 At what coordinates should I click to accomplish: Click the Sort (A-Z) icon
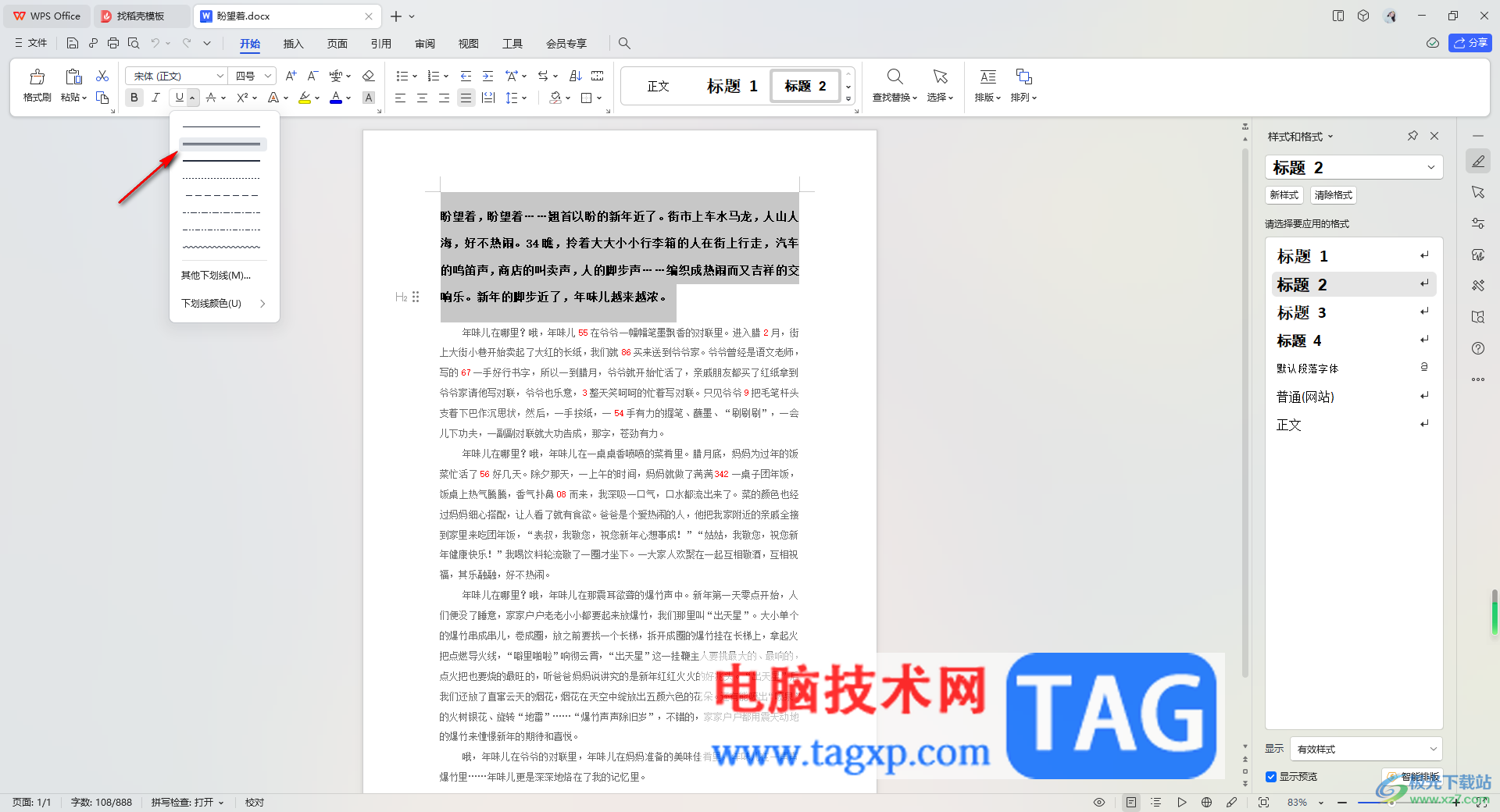click(x=576, y=76)
